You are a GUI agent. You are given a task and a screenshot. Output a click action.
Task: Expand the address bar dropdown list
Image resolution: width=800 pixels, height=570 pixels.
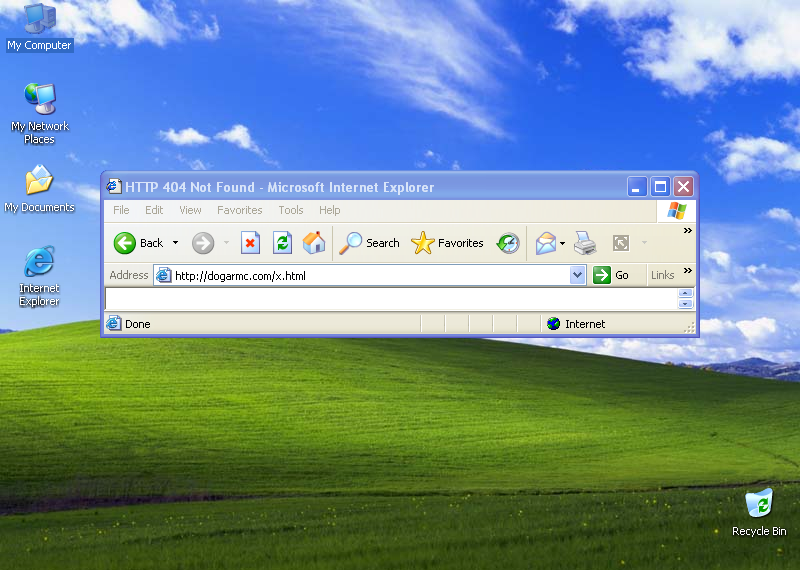[x=577, y=276]
